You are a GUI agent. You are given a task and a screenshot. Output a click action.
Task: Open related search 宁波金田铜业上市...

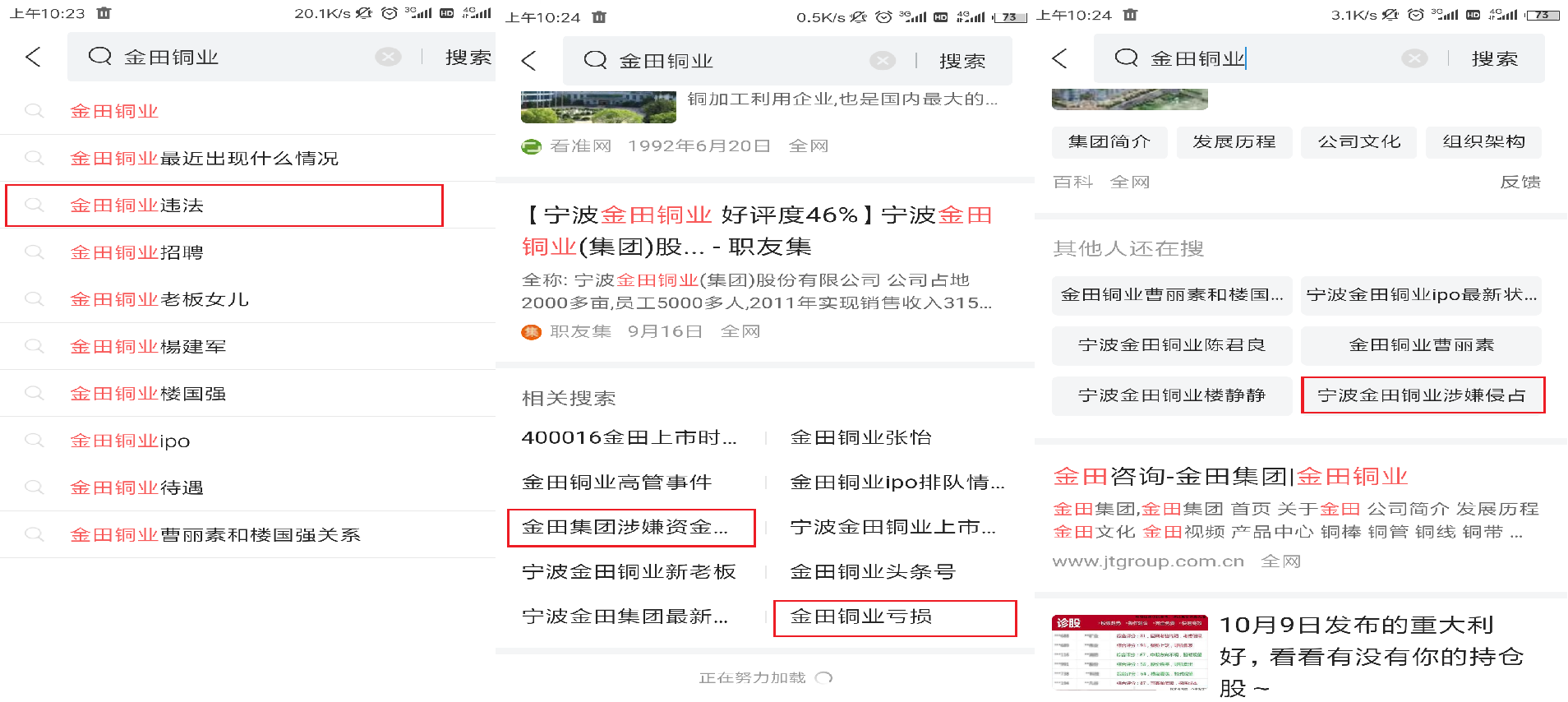(893, 527)
